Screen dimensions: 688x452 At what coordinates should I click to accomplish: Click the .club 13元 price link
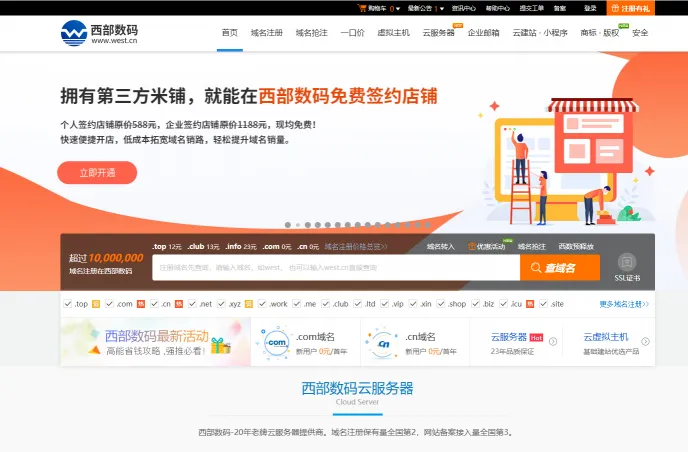pyautogui.click(x=203, y=247)
